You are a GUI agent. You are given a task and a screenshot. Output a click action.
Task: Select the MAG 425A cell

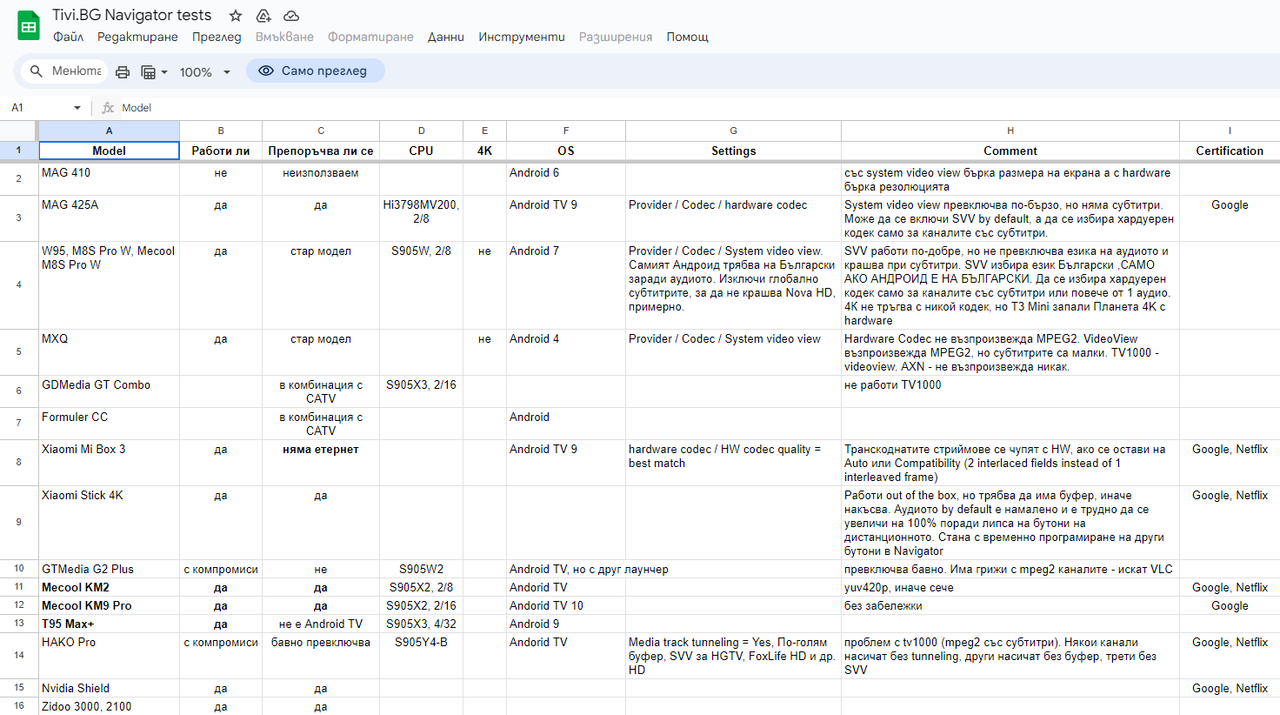point(109,219)
